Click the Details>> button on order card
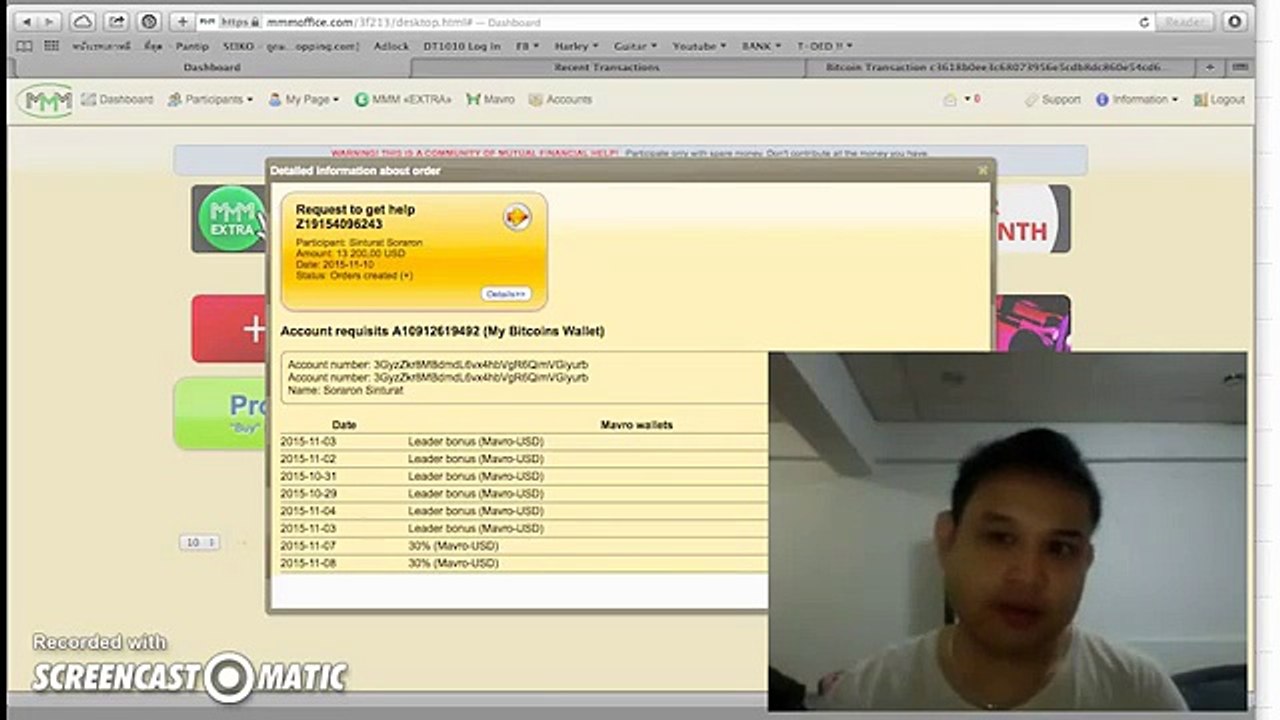The image size is (1280, 720). 505,294
